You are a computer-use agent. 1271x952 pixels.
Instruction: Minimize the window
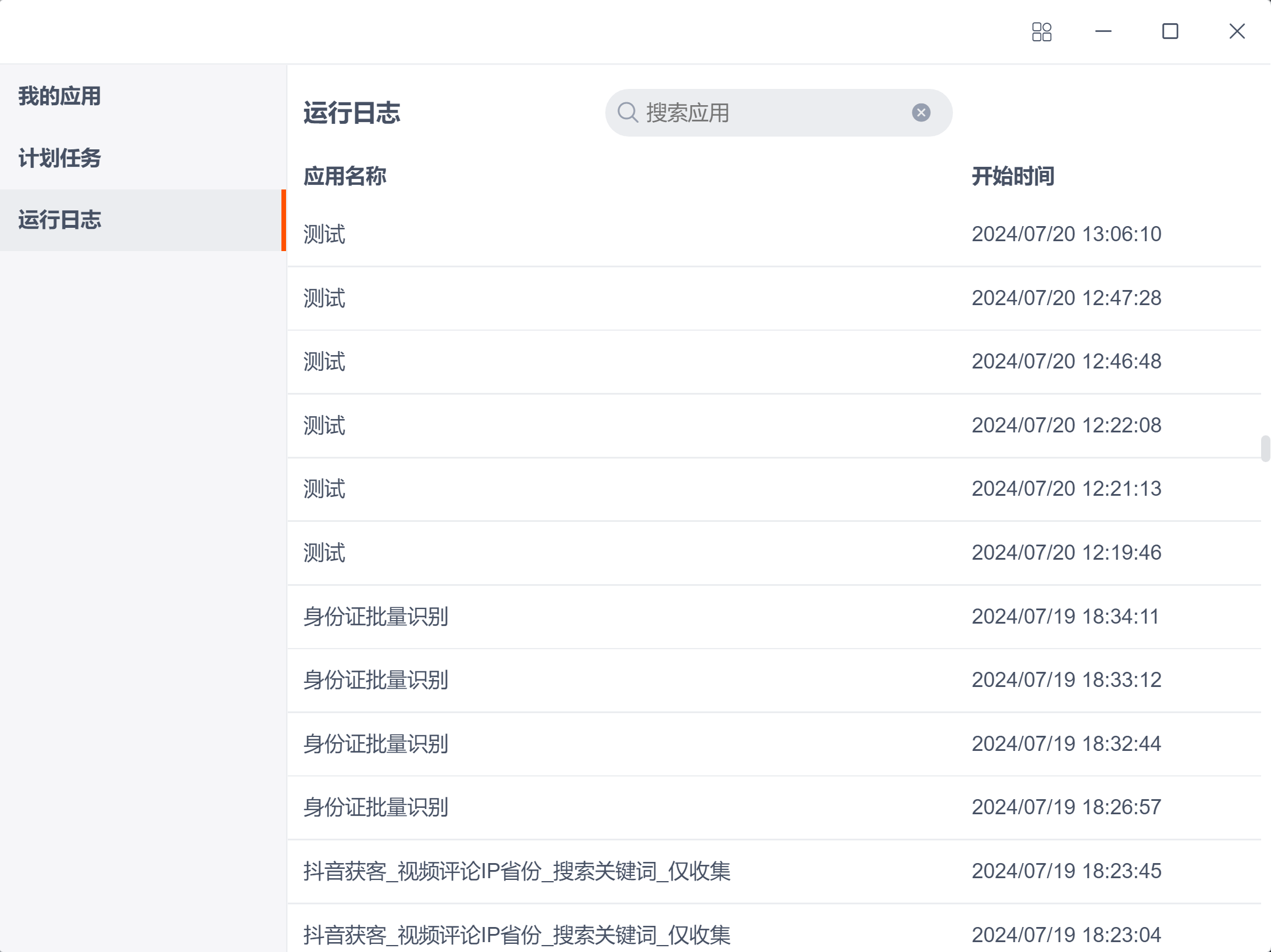[1103, 31]
